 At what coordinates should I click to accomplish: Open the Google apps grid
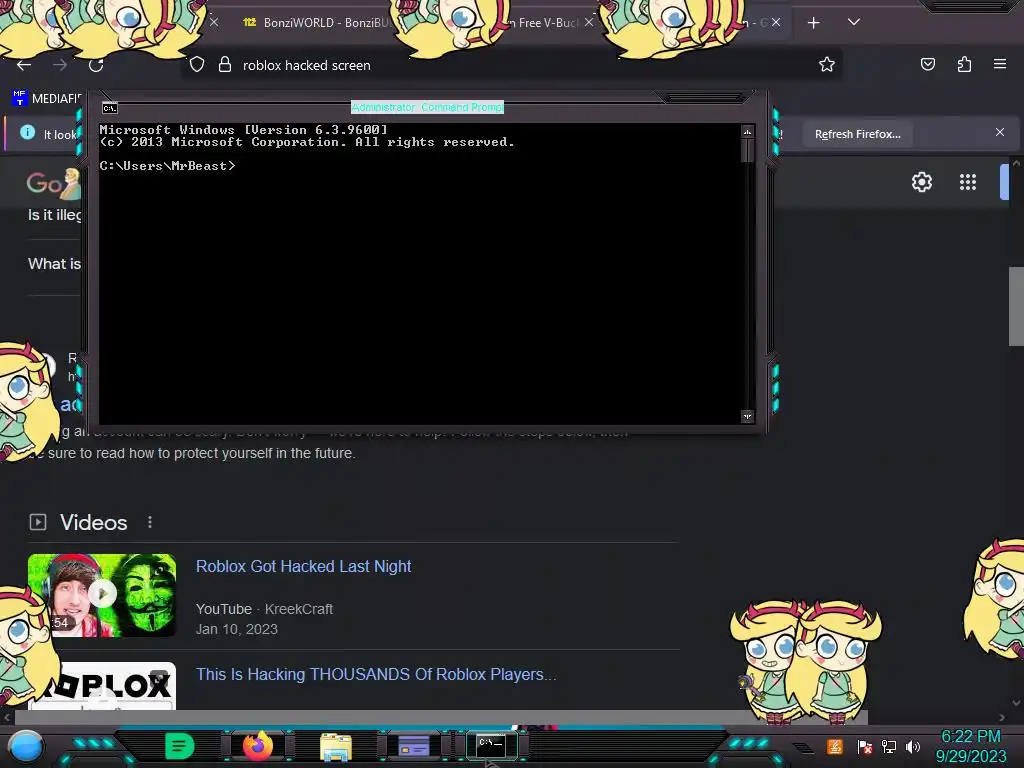968,182
